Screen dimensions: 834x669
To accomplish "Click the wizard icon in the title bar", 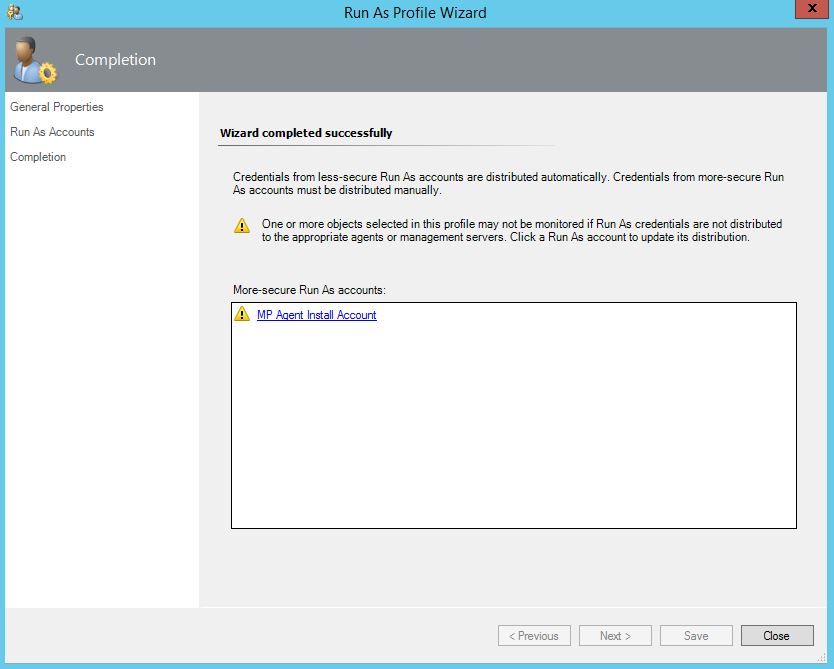I will coord(13,12).
